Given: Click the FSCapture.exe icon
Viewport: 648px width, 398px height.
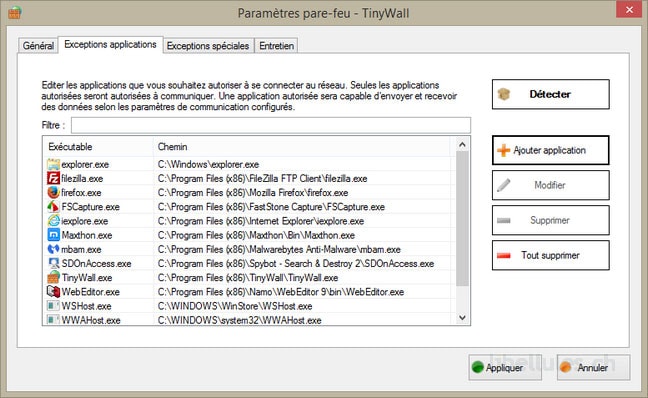Looking at the screenshot, I should point(53,206).
